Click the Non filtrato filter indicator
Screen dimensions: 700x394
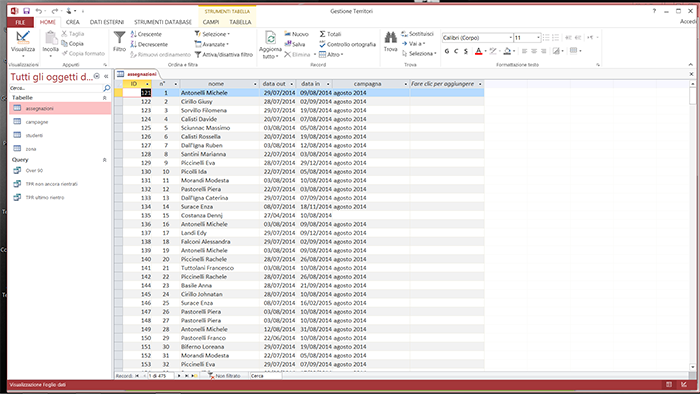coord(224,376)
